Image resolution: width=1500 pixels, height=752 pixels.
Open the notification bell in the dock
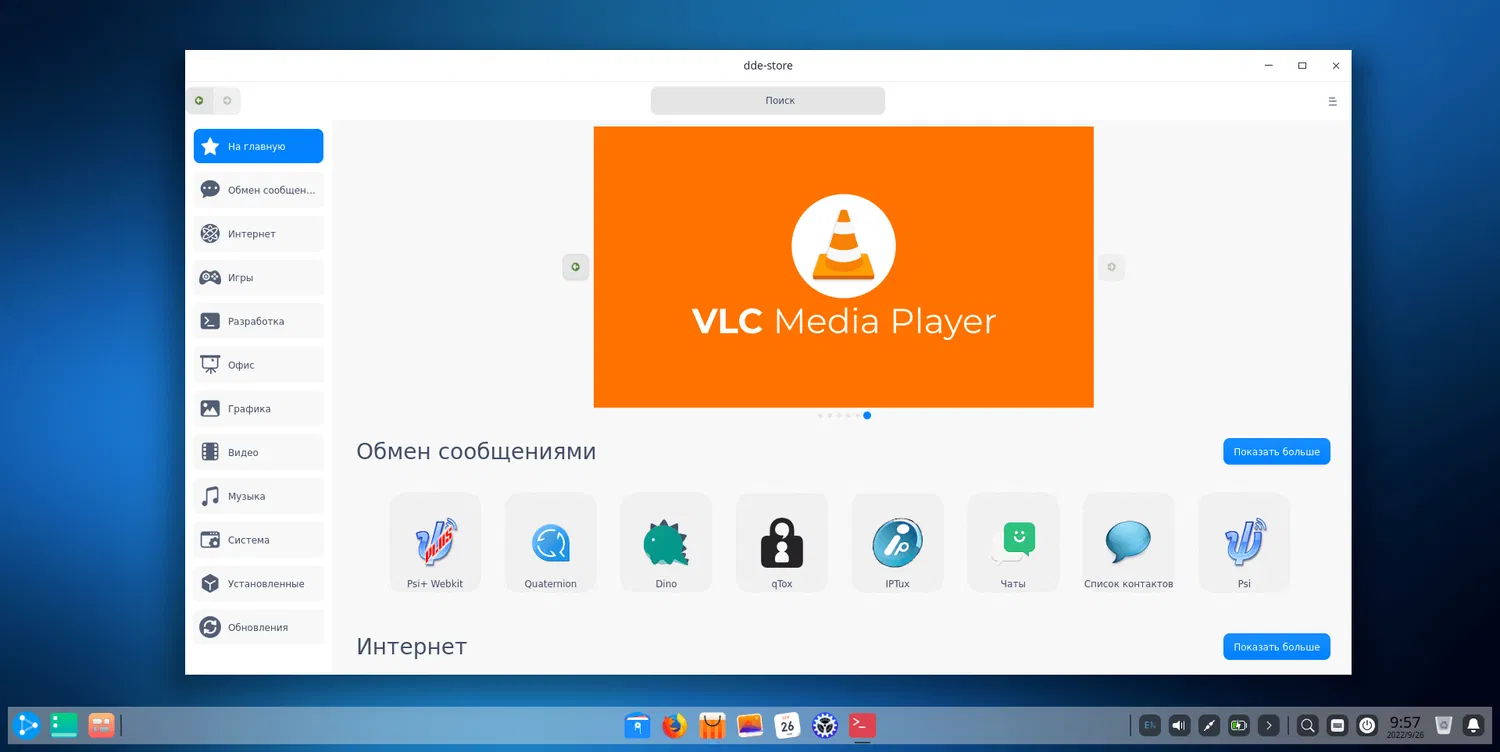[x=1473, y=725]
